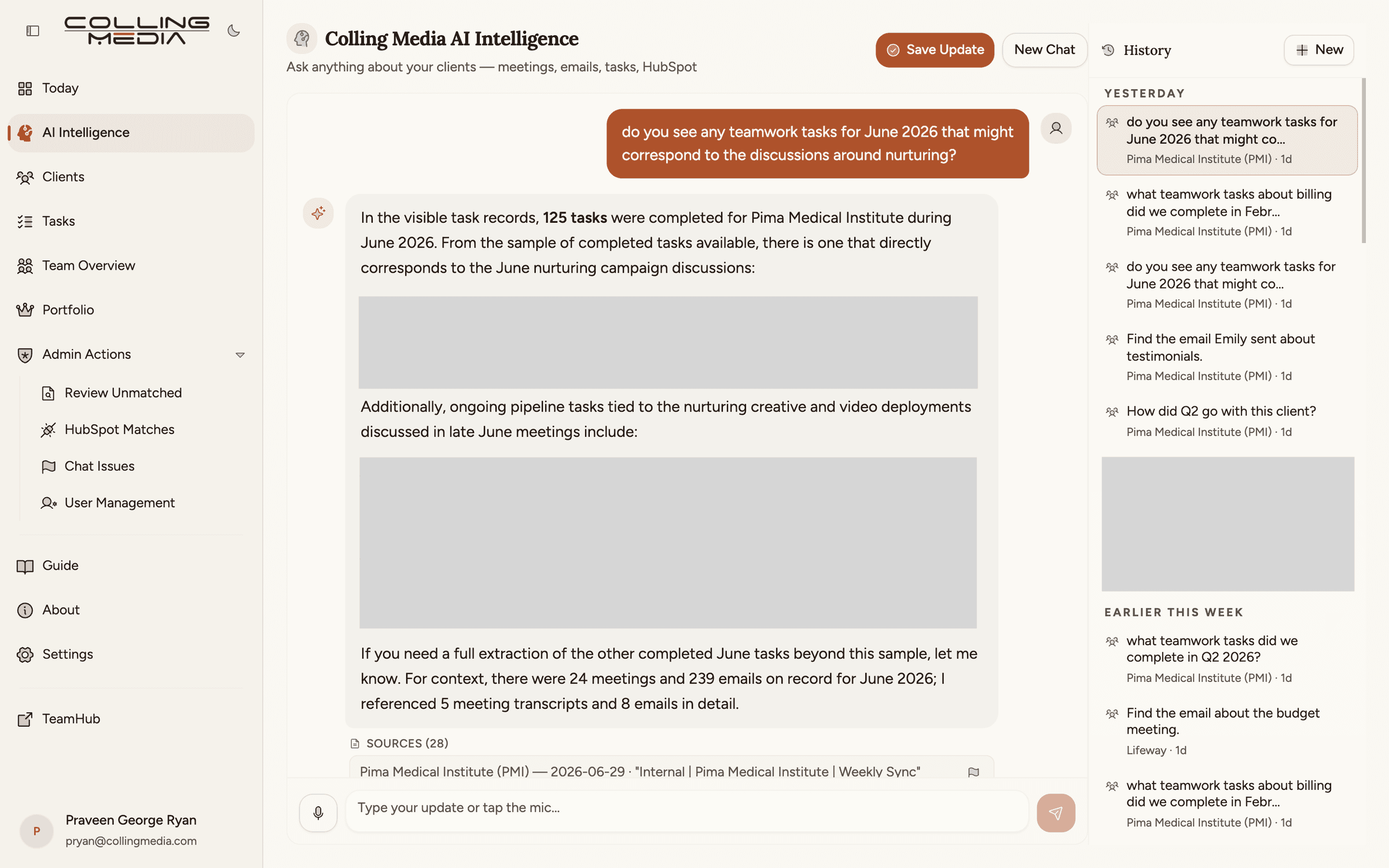1389x868 pixels.
Task: Click Save Update button
Action: pyautogui.click(x=935, y=50)
